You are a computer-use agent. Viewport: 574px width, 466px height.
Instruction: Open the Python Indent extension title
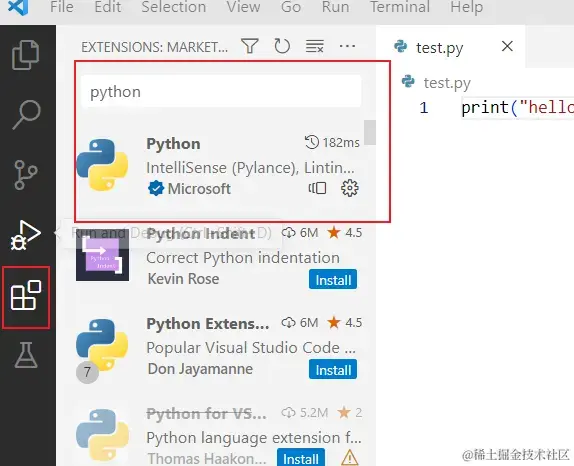pos(201,234)
